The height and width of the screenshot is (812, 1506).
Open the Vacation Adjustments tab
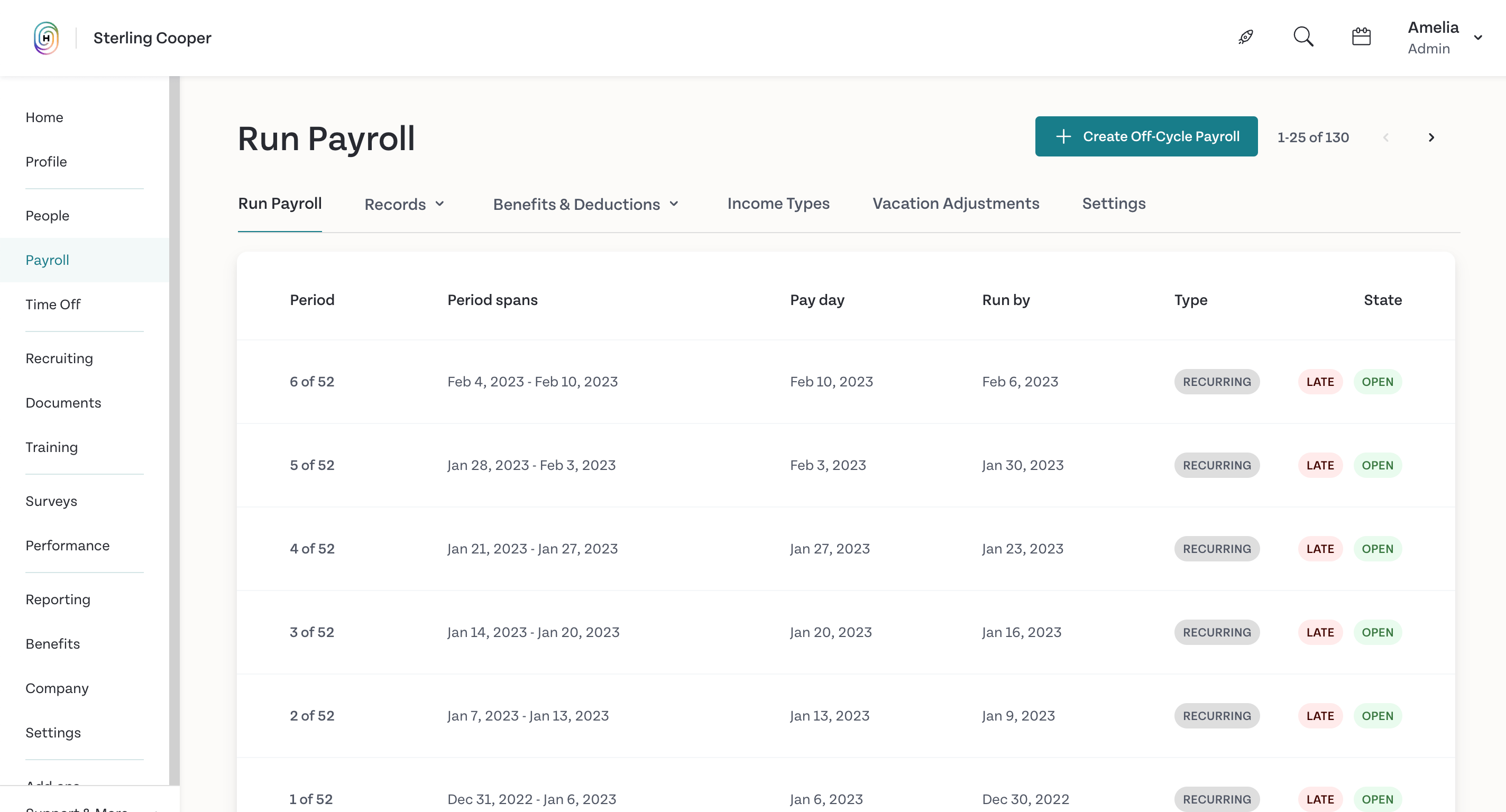coord(956,204)
